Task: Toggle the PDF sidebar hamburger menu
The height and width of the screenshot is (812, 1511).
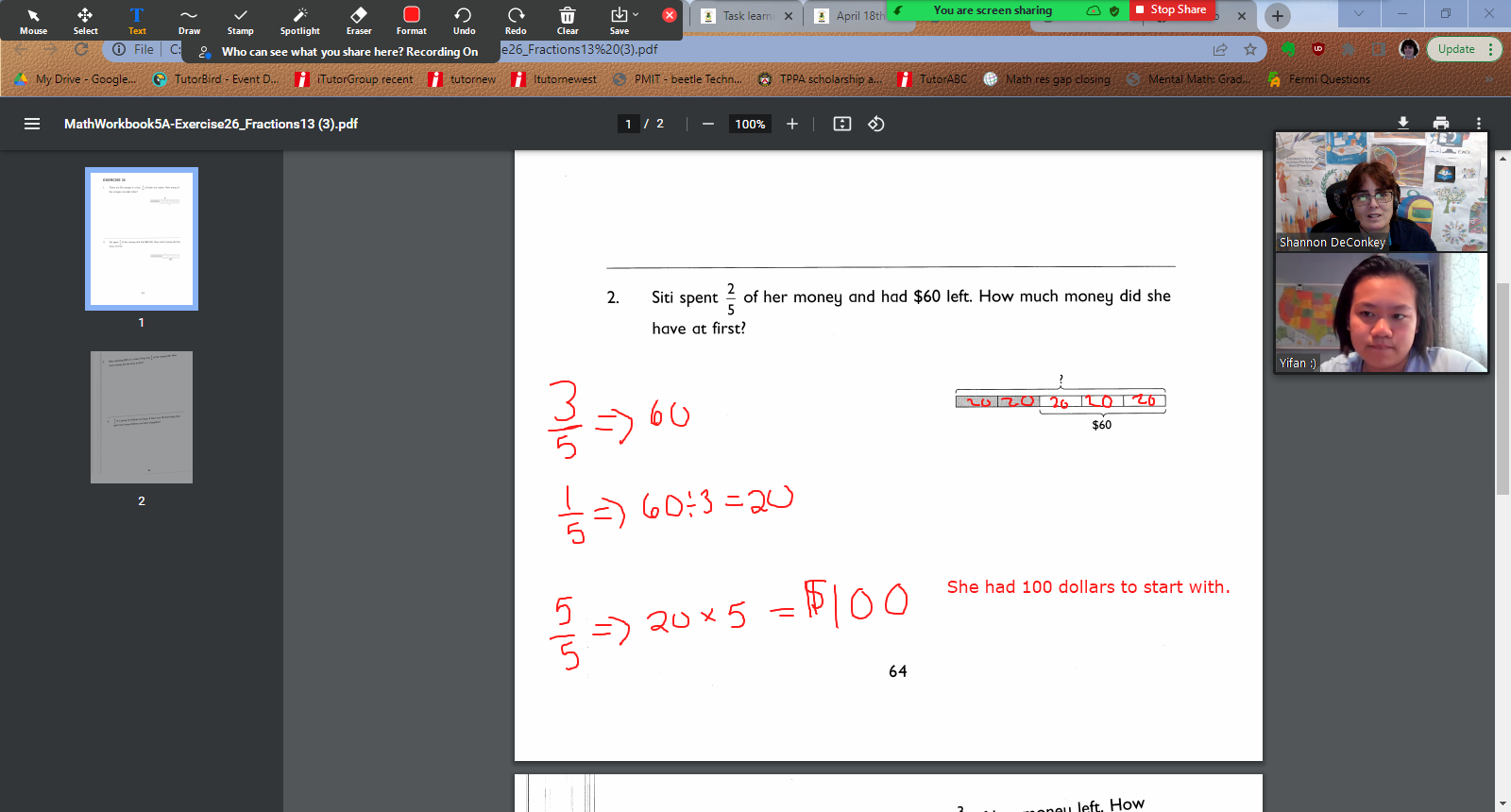Action: coord(32,124)
